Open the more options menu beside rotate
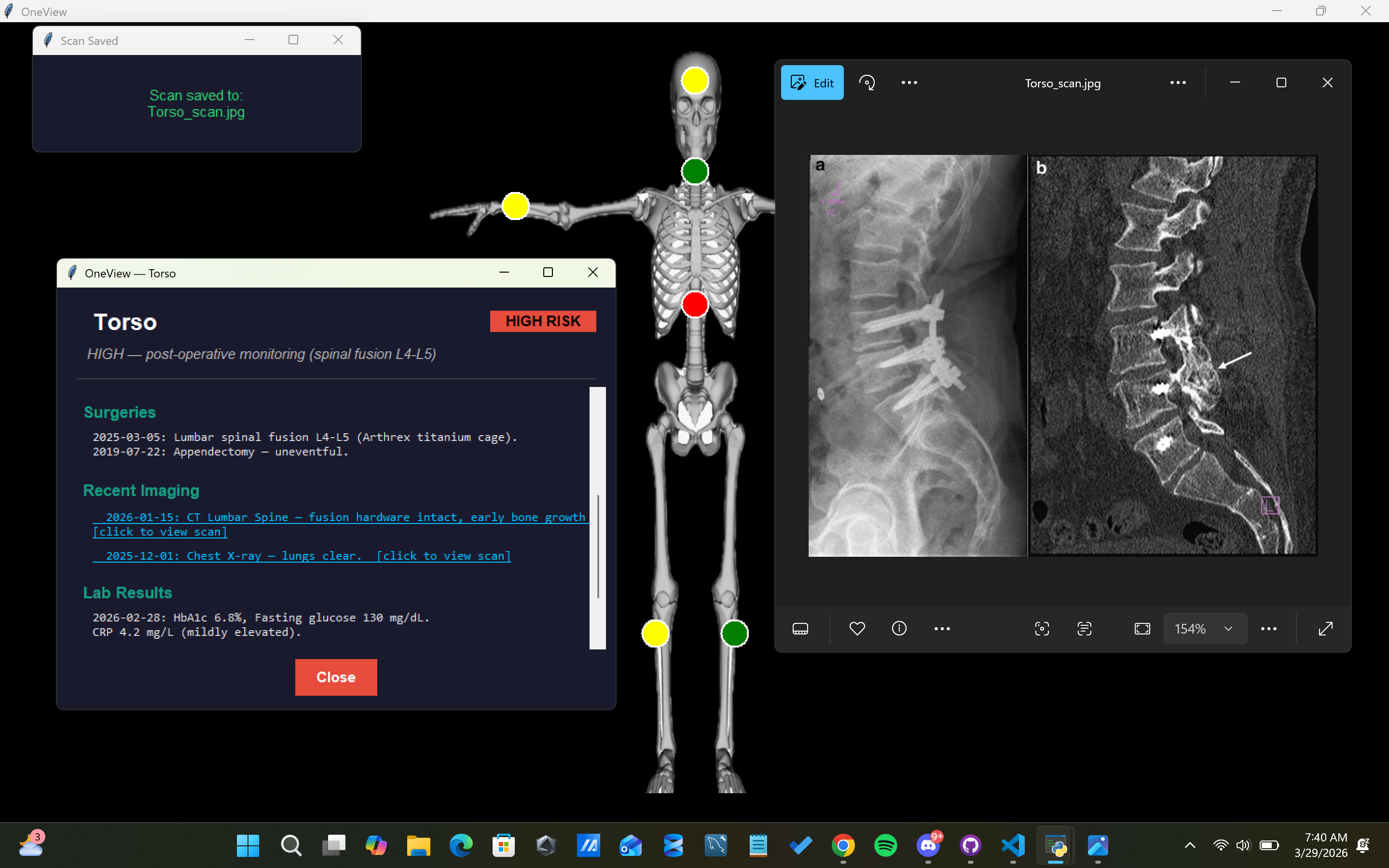 (x=909, y=83)
